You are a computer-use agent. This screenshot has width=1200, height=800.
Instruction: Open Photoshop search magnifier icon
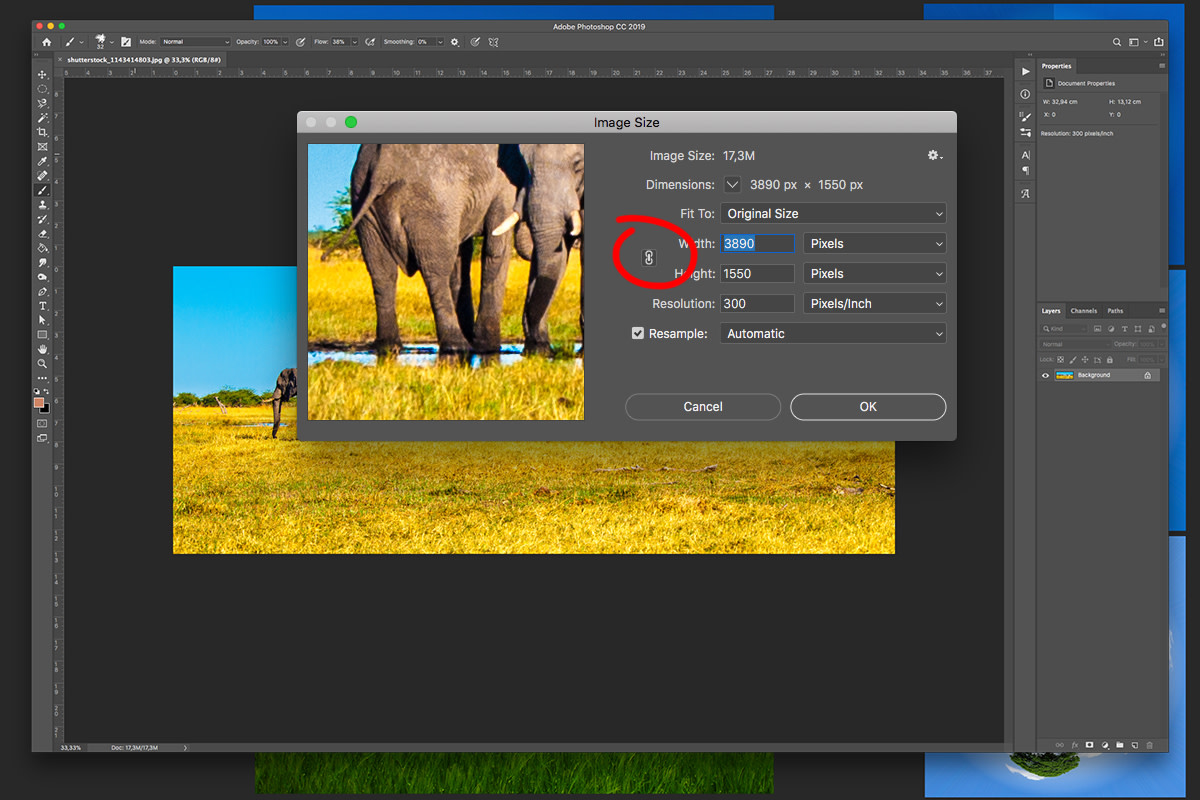point(1117,42)
